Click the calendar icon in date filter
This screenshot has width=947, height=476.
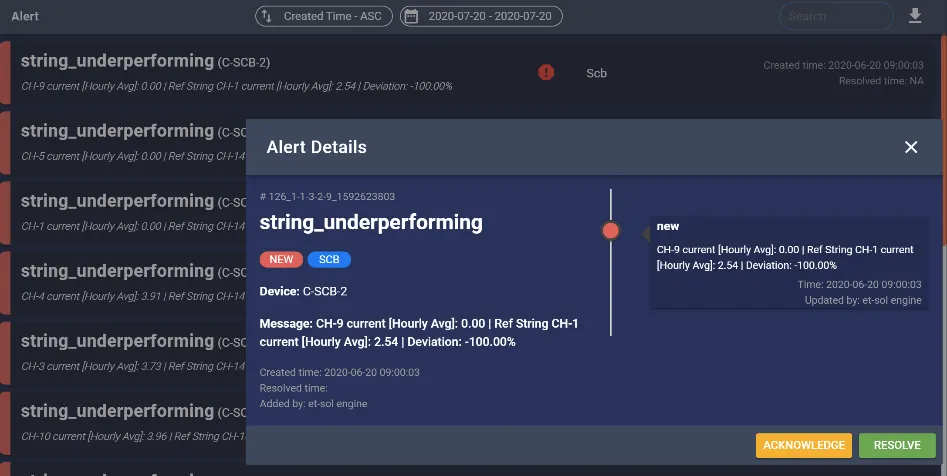pyautogui.click(x=411, y=16)
